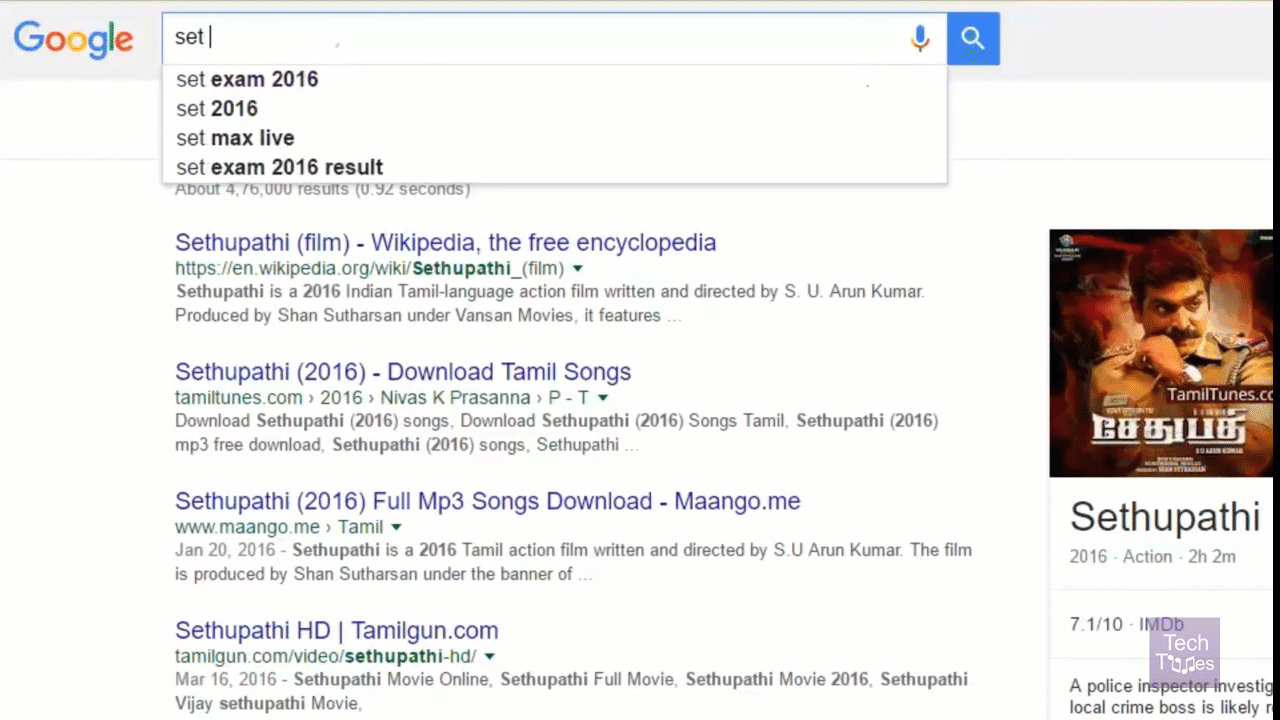Choose the 'set 2016' suggestion
1280x720 pixels.
(217, 109)
